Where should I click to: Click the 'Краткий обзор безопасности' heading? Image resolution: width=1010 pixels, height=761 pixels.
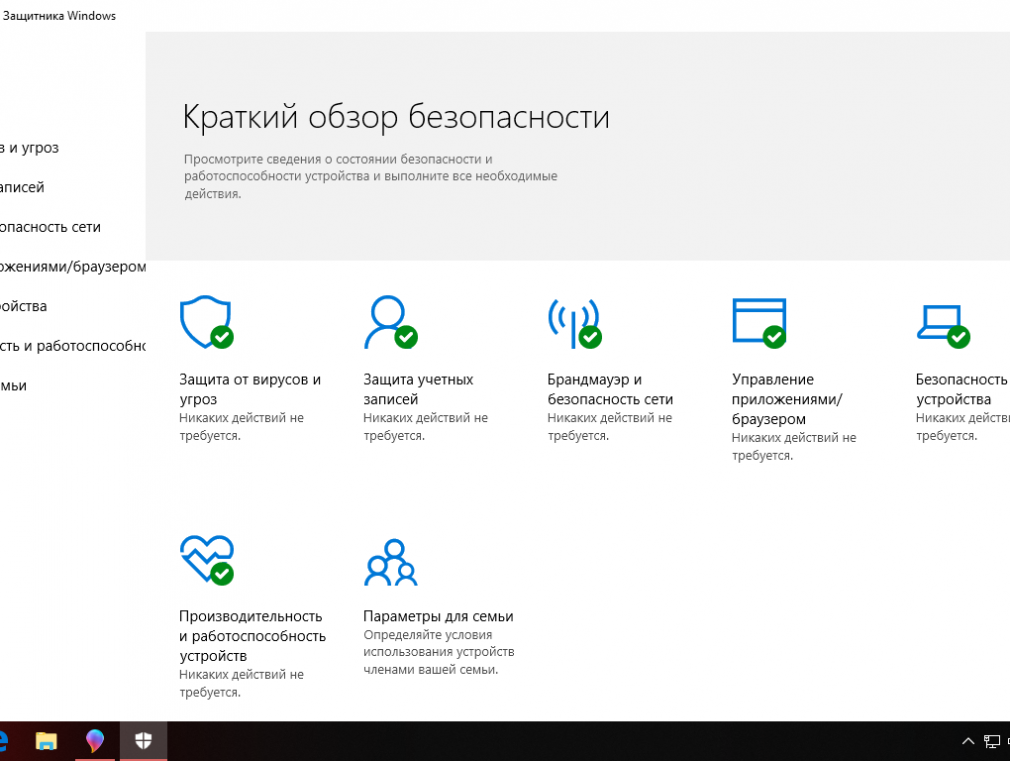pos(396,117)
